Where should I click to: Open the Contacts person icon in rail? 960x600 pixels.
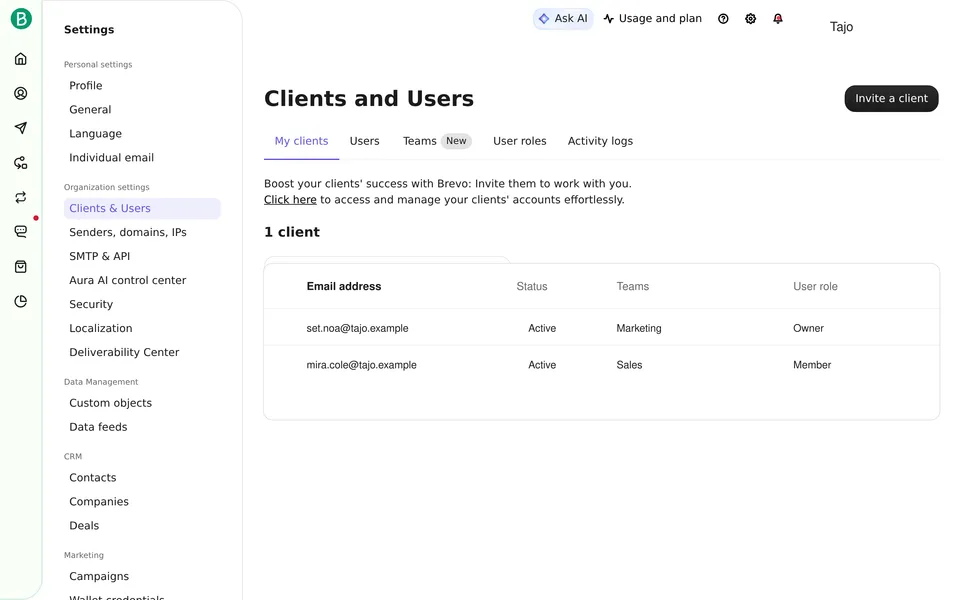(21, 93)
